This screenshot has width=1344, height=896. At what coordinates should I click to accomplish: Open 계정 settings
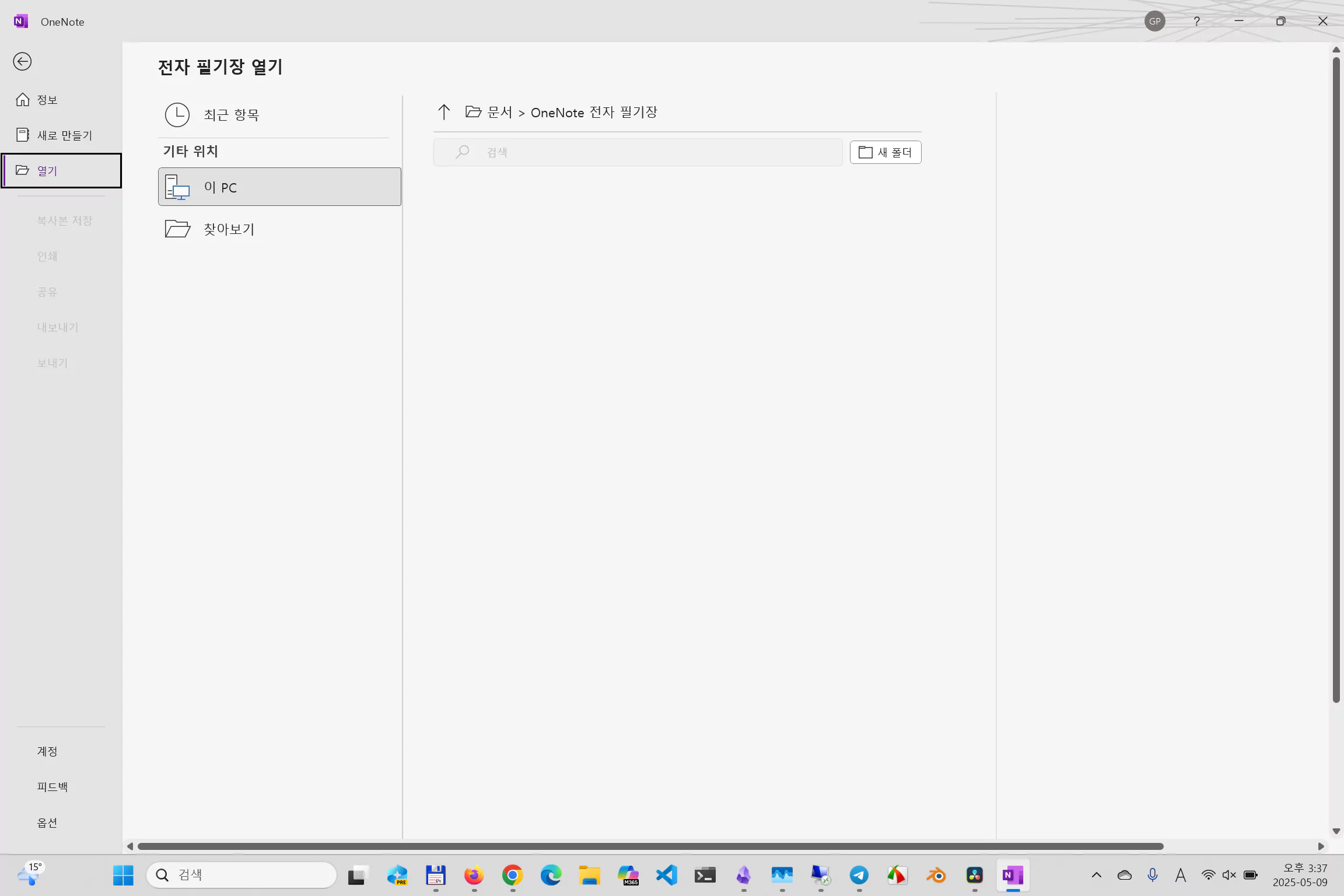point(61,751)
